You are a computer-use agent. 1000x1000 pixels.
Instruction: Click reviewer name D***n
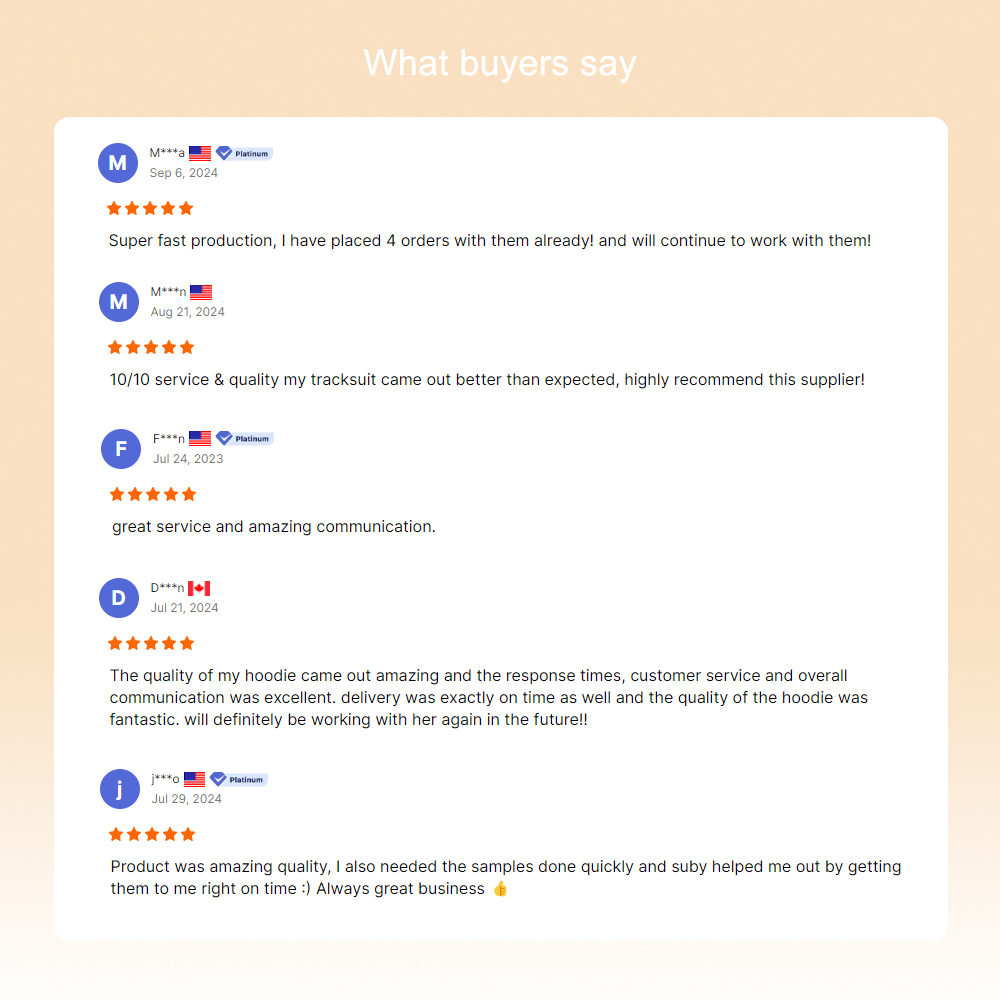(x=167, y=588)
